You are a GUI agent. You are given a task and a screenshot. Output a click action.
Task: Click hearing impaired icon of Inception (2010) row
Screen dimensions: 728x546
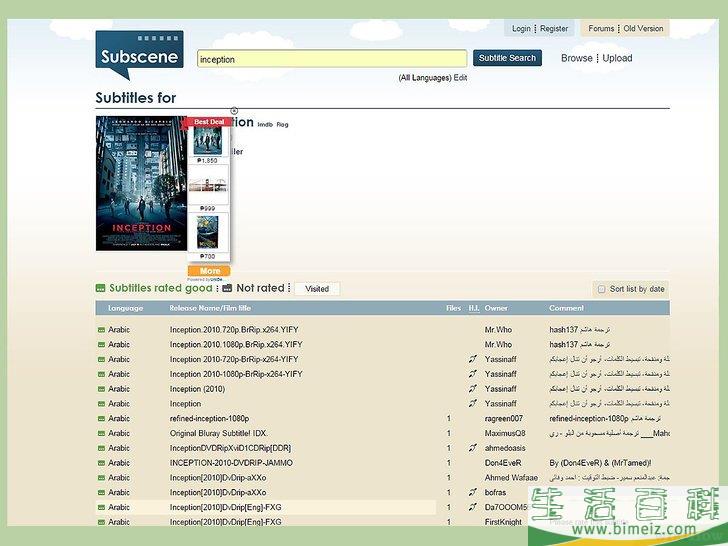pos(473,389)
